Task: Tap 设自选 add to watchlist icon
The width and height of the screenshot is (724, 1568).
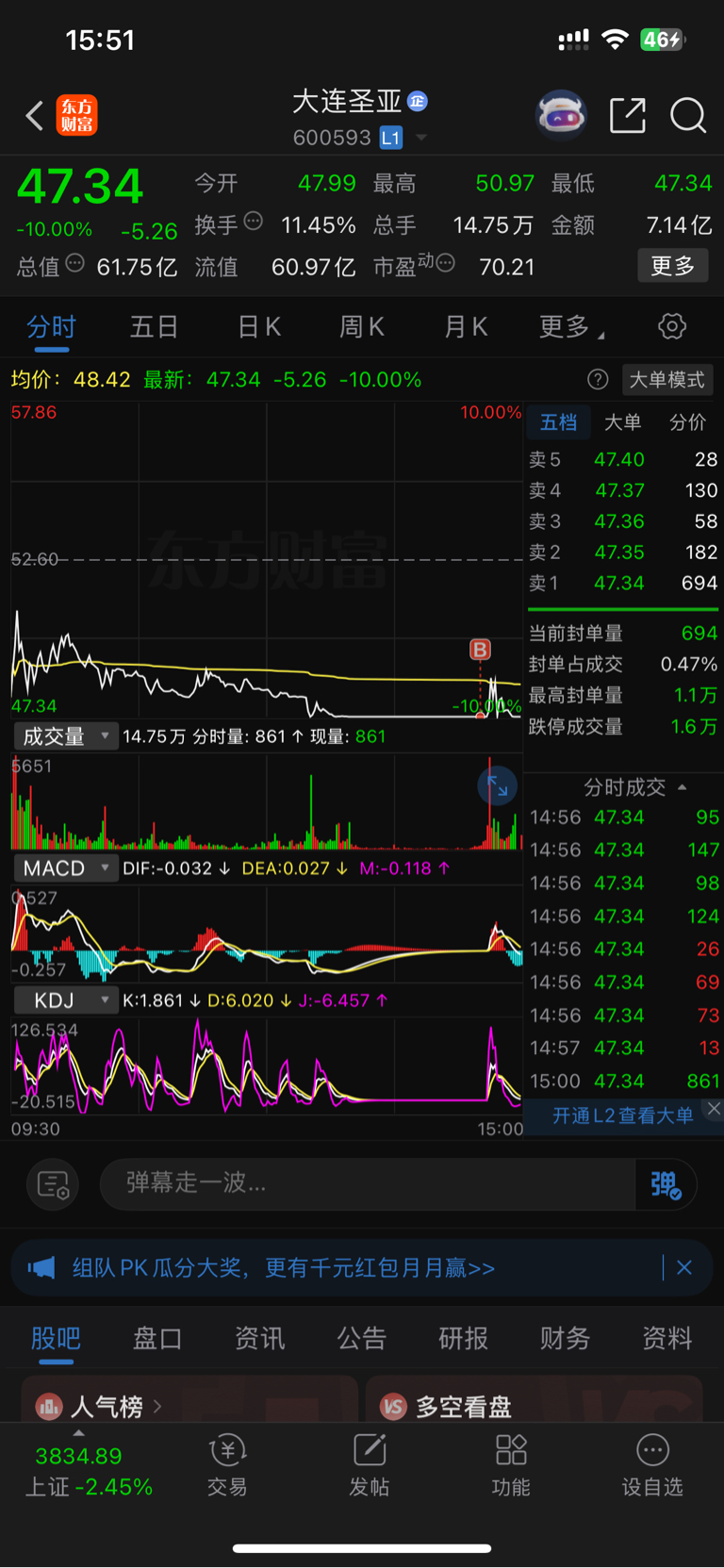Action: click(x=652, y=1450)
